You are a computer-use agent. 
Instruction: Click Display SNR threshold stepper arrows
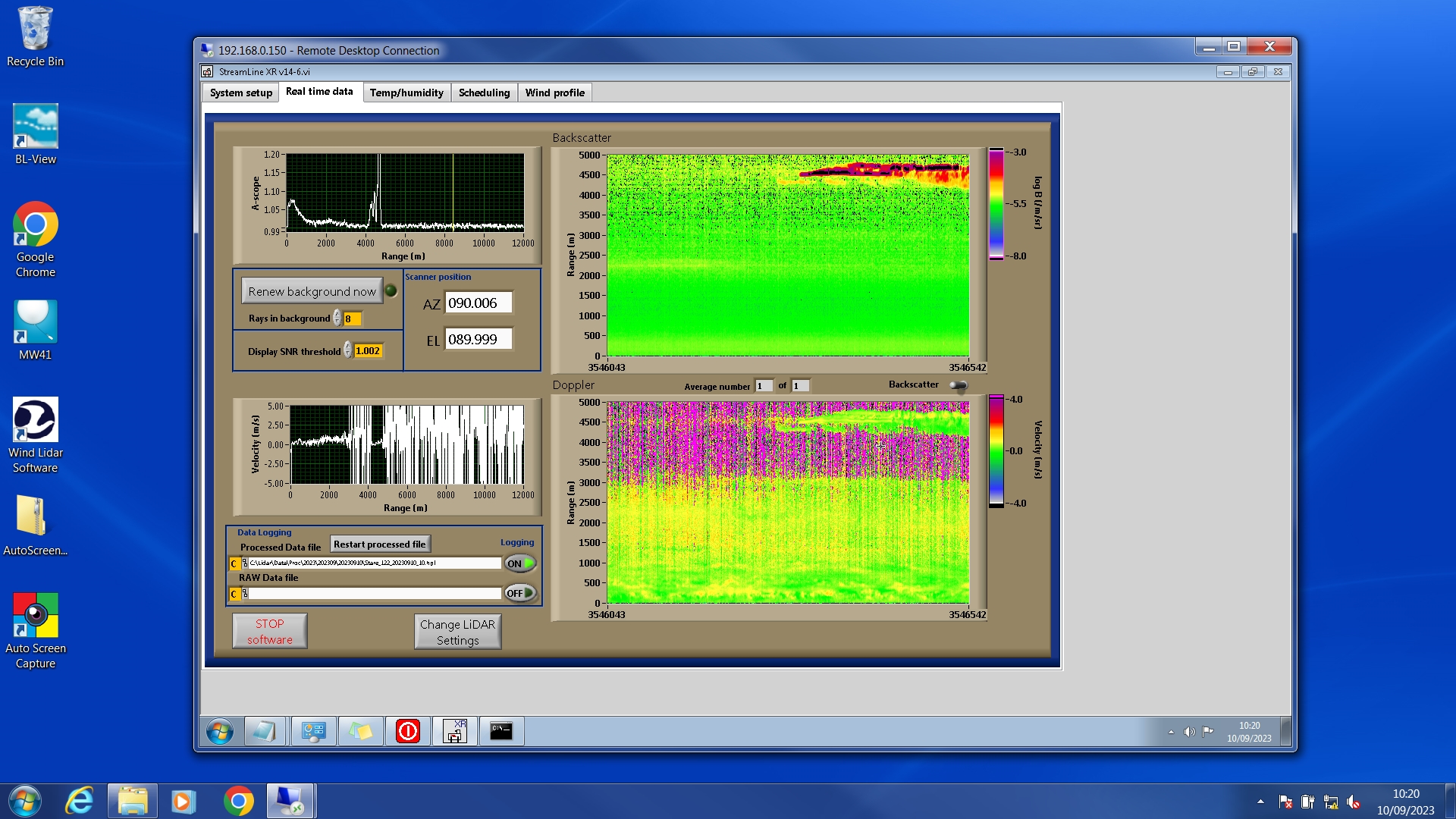click(x=348, y=350)
